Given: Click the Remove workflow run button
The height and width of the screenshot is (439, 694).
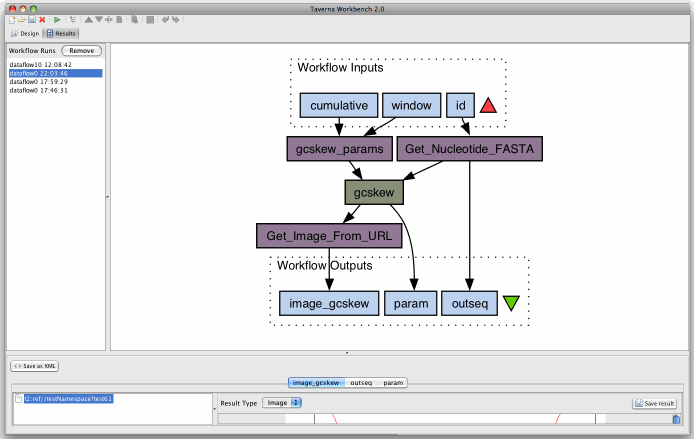Looking at the screenshot, I should 81,50.
